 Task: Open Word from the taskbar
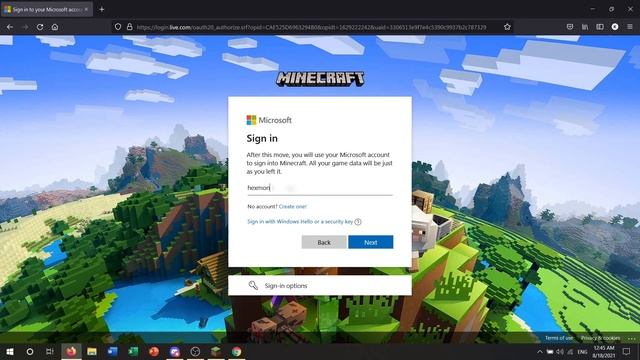113,351
